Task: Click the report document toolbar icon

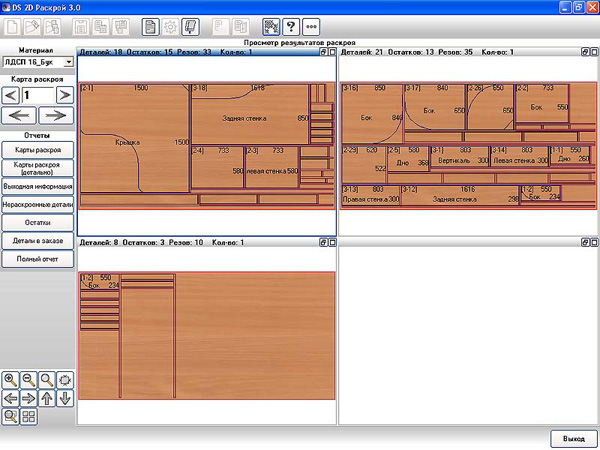Action: pos(151,27)
